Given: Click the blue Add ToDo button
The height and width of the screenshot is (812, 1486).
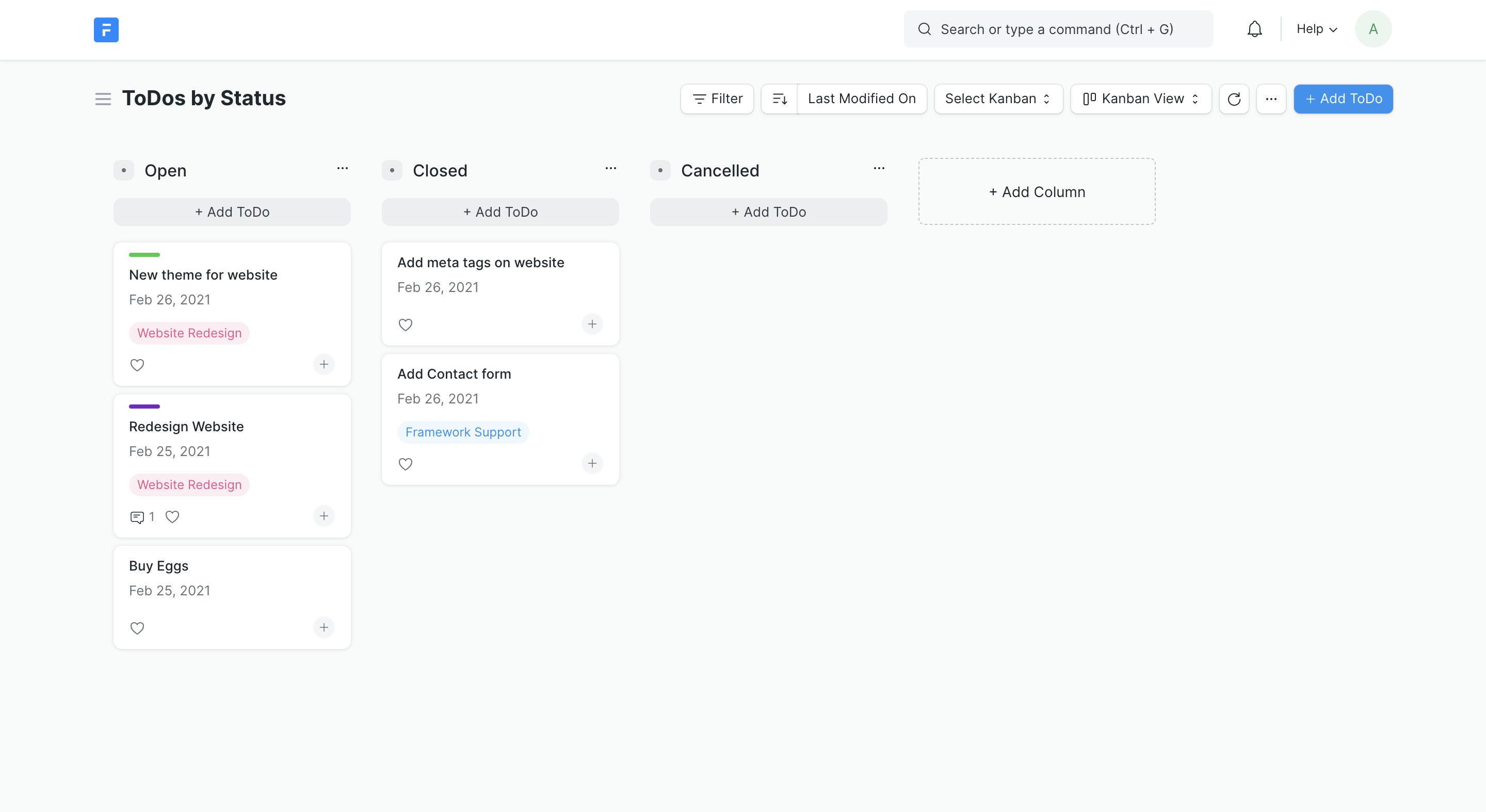Looking at the screenshot, I should click(1343, 99).
